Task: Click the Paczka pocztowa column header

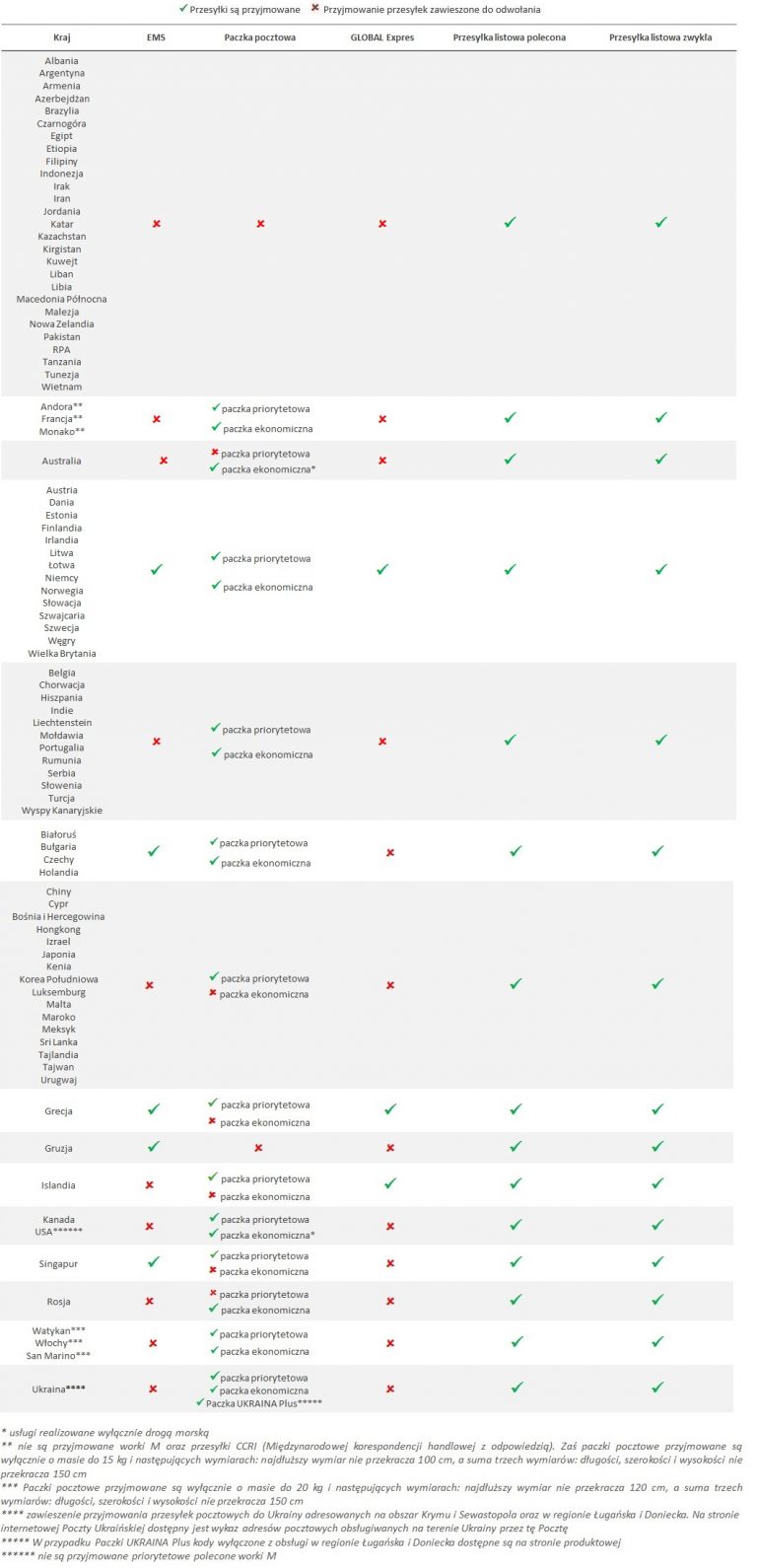Action: coord(259,37)
